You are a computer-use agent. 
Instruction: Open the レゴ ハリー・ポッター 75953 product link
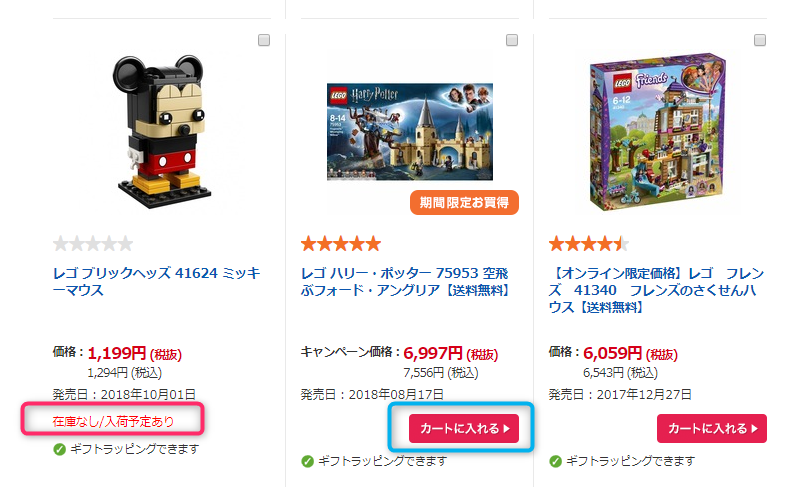click(x=405, y=281)
